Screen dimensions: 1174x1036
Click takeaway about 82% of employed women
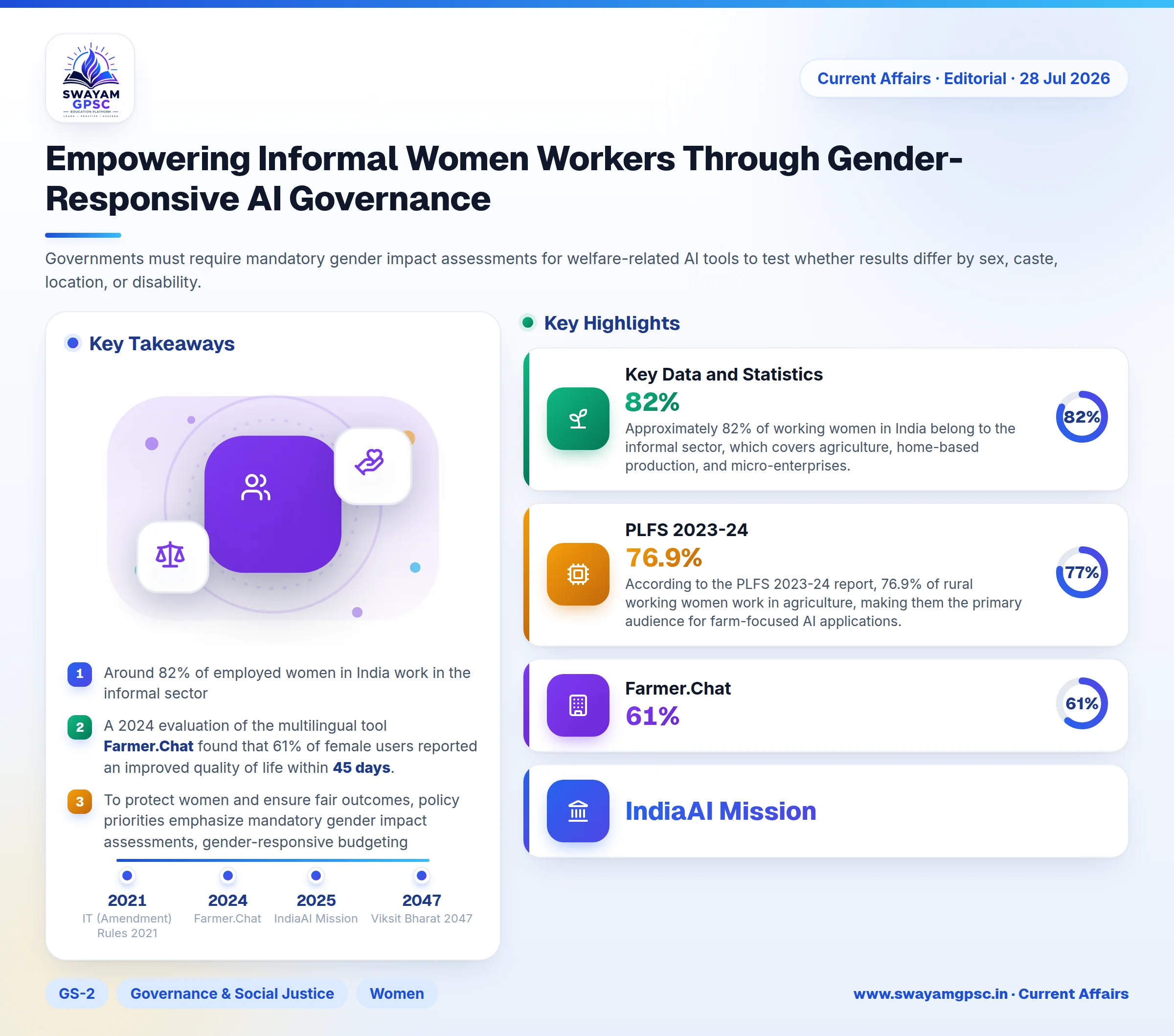pyautogui.click(x=287, y=683)
